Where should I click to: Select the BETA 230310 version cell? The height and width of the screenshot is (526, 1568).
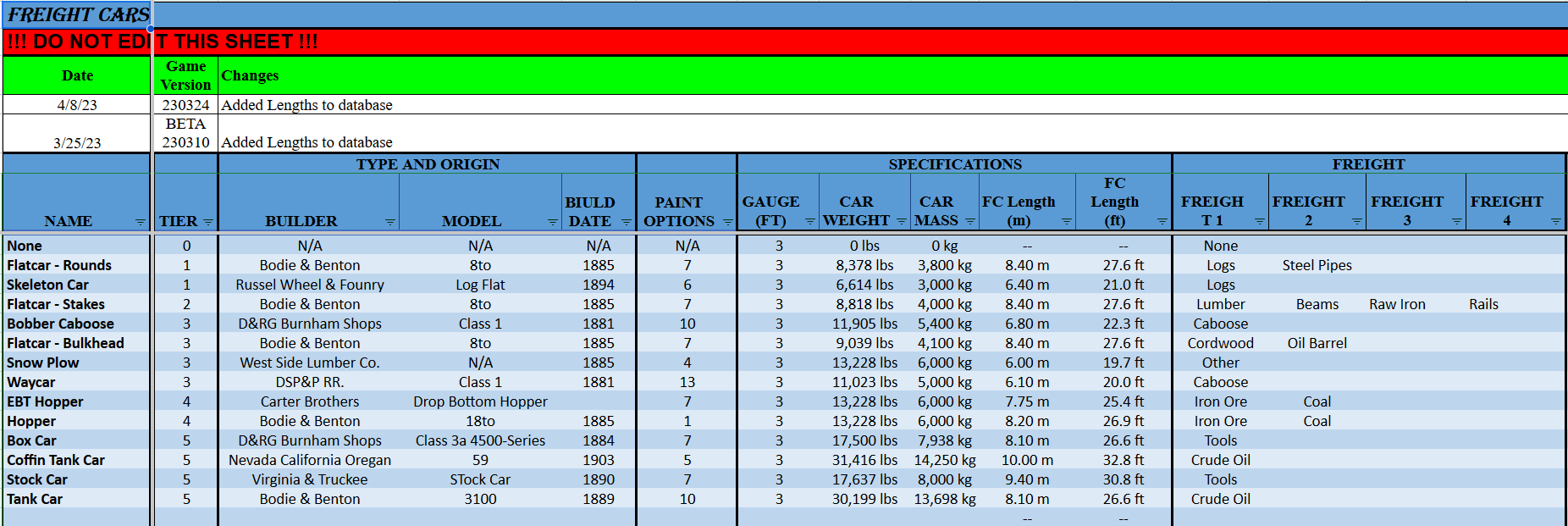185,133
